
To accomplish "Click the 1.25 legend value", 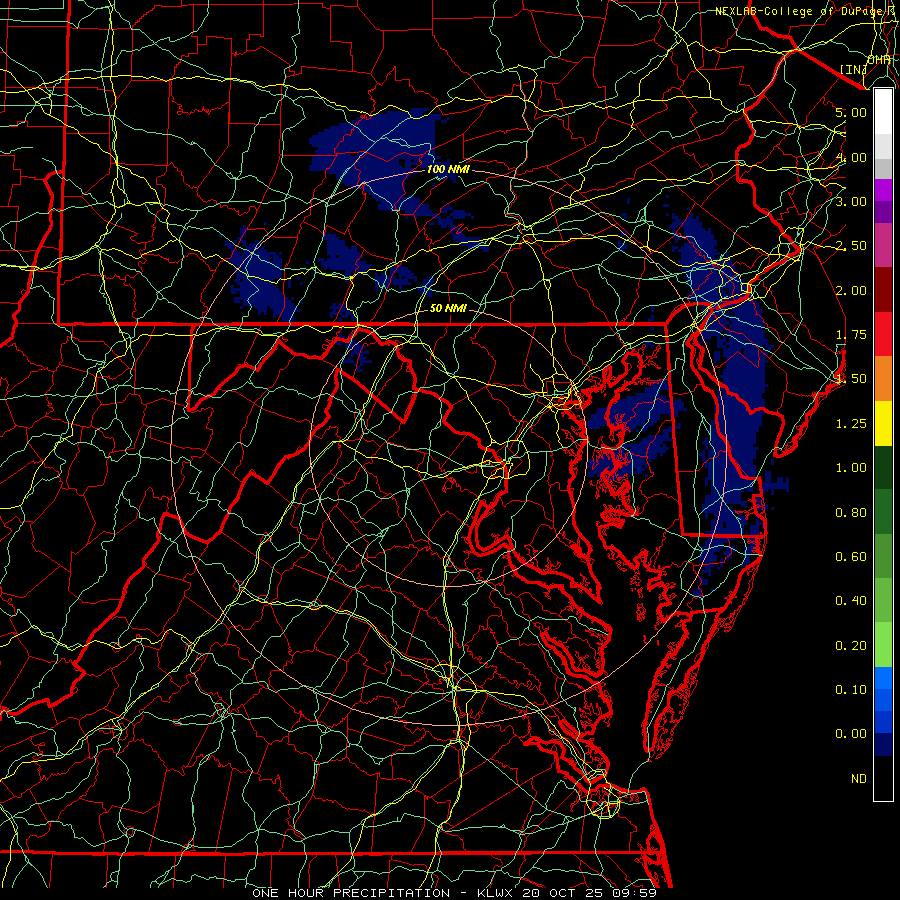I will click(x=851, y=423).
